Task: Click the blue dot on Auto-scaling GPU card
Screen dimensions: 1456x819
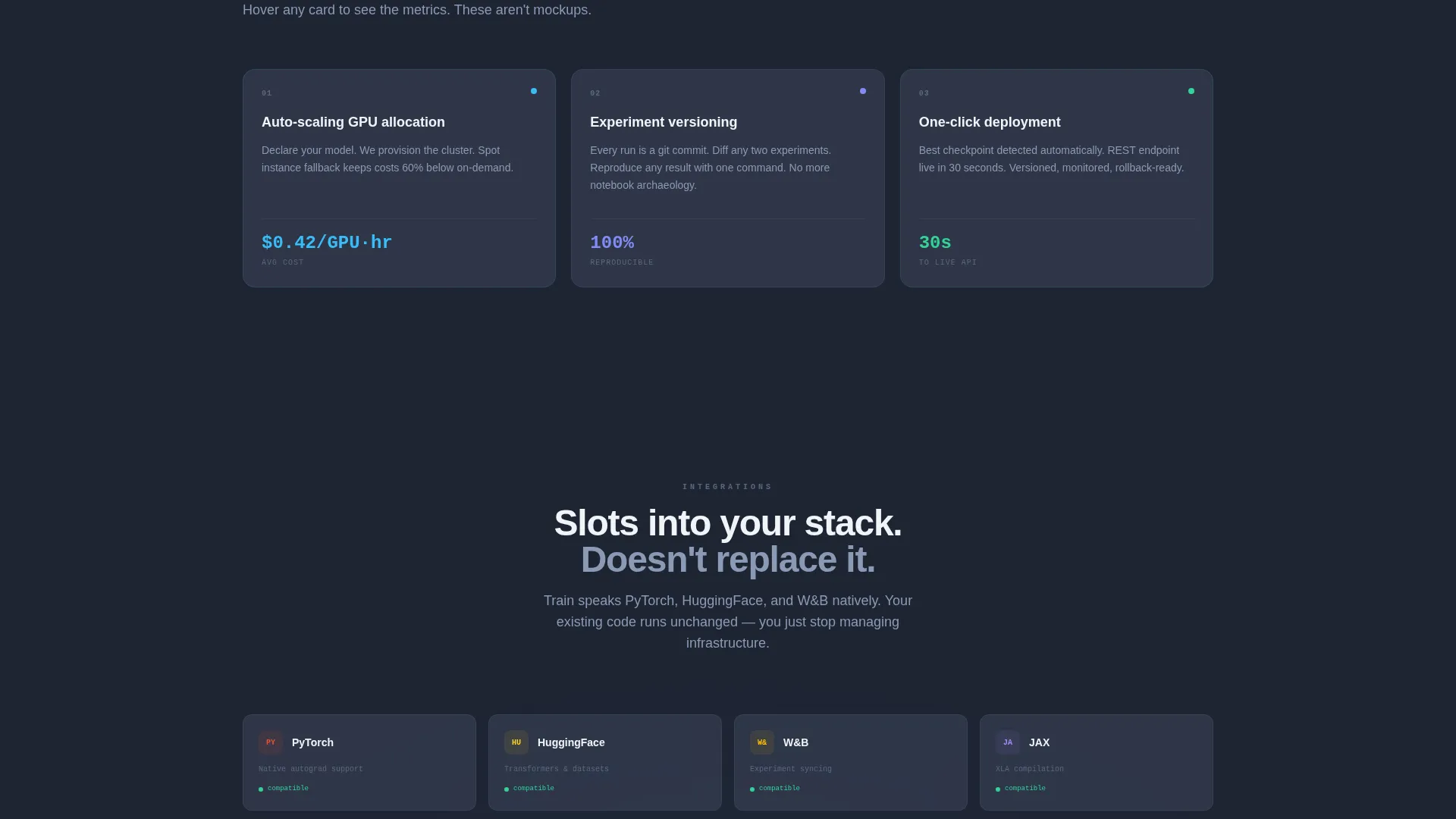Action: (534, 91)
